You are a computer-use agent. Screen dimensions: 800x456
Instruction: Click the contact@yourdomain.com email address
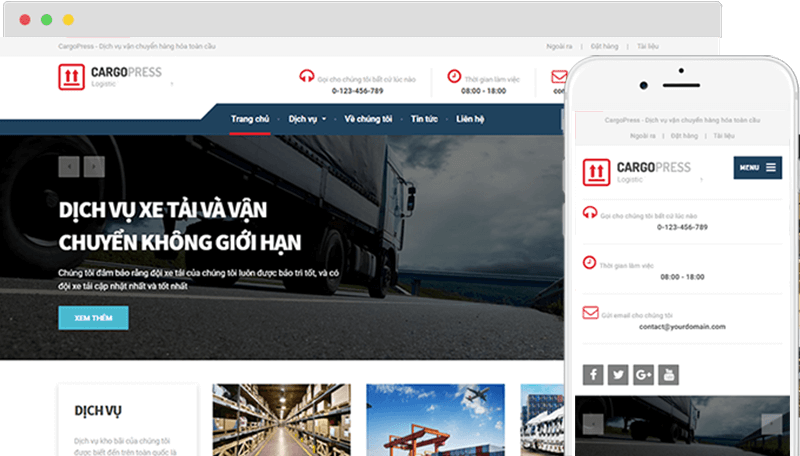coord(682,327)
